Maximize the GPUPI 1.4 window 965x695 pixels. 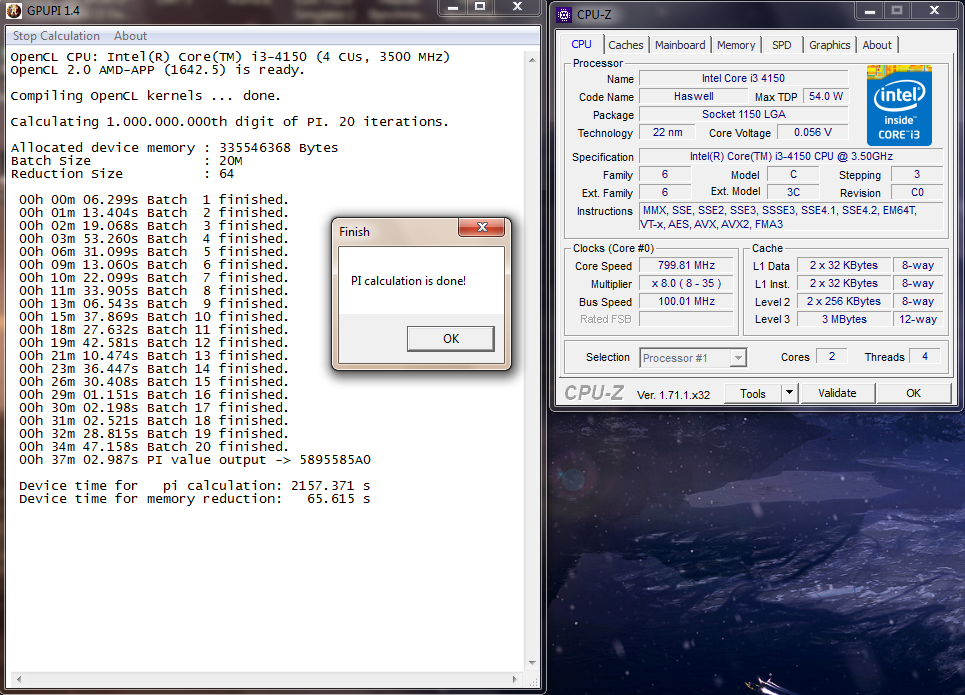480,7
